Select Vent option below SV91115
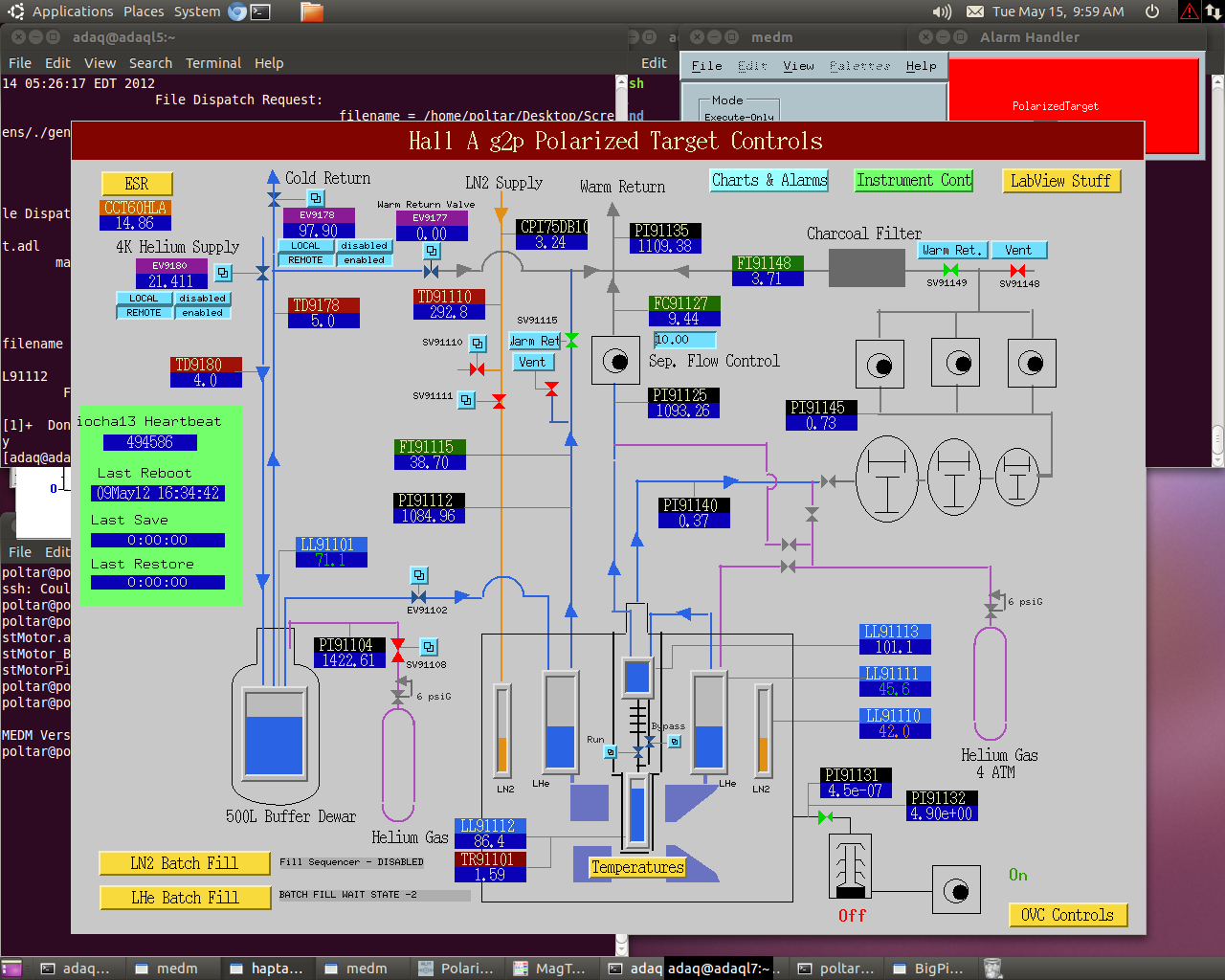The width and height of the screenshot is (1225, 980). tap(532, 362)
